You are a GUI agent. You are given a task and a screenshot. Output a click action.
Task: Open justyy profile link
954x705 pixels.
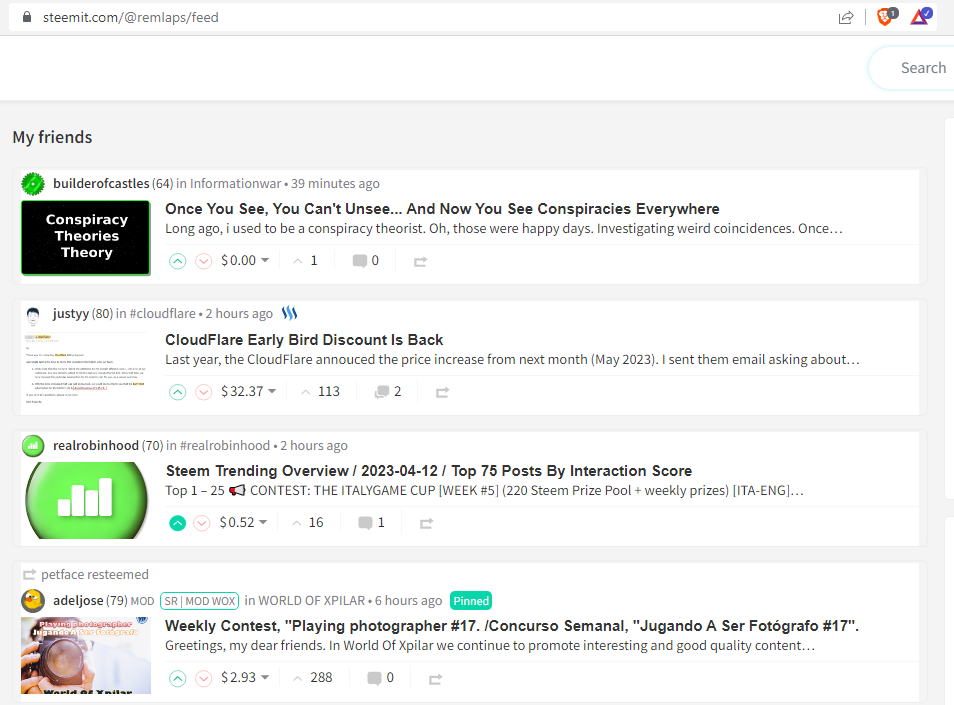71,313
